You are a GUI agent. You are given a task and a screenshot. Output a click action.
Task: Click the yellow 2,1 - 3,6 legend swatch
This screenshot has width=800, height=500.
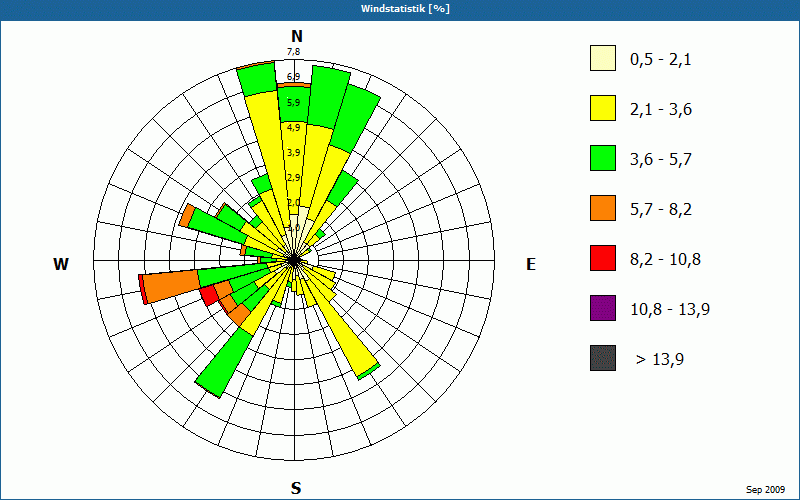[603, 108]
